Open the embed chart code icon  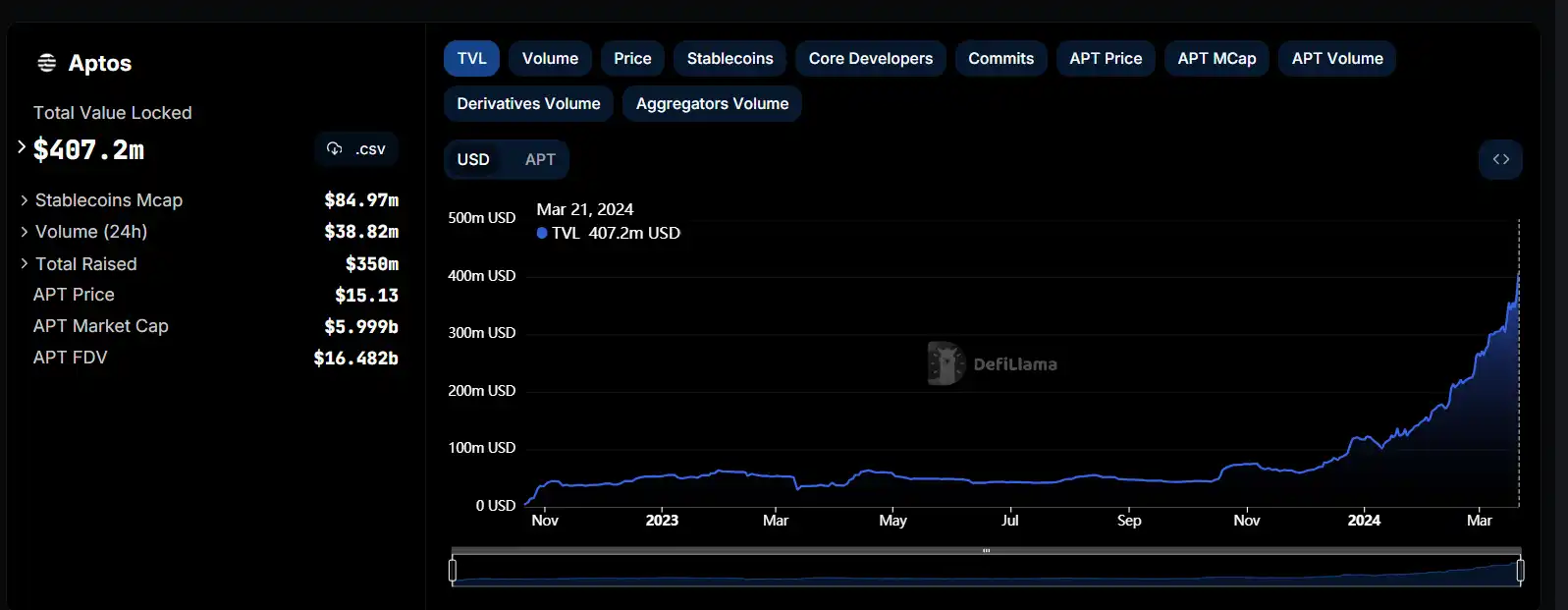(x=1500, y=159)
